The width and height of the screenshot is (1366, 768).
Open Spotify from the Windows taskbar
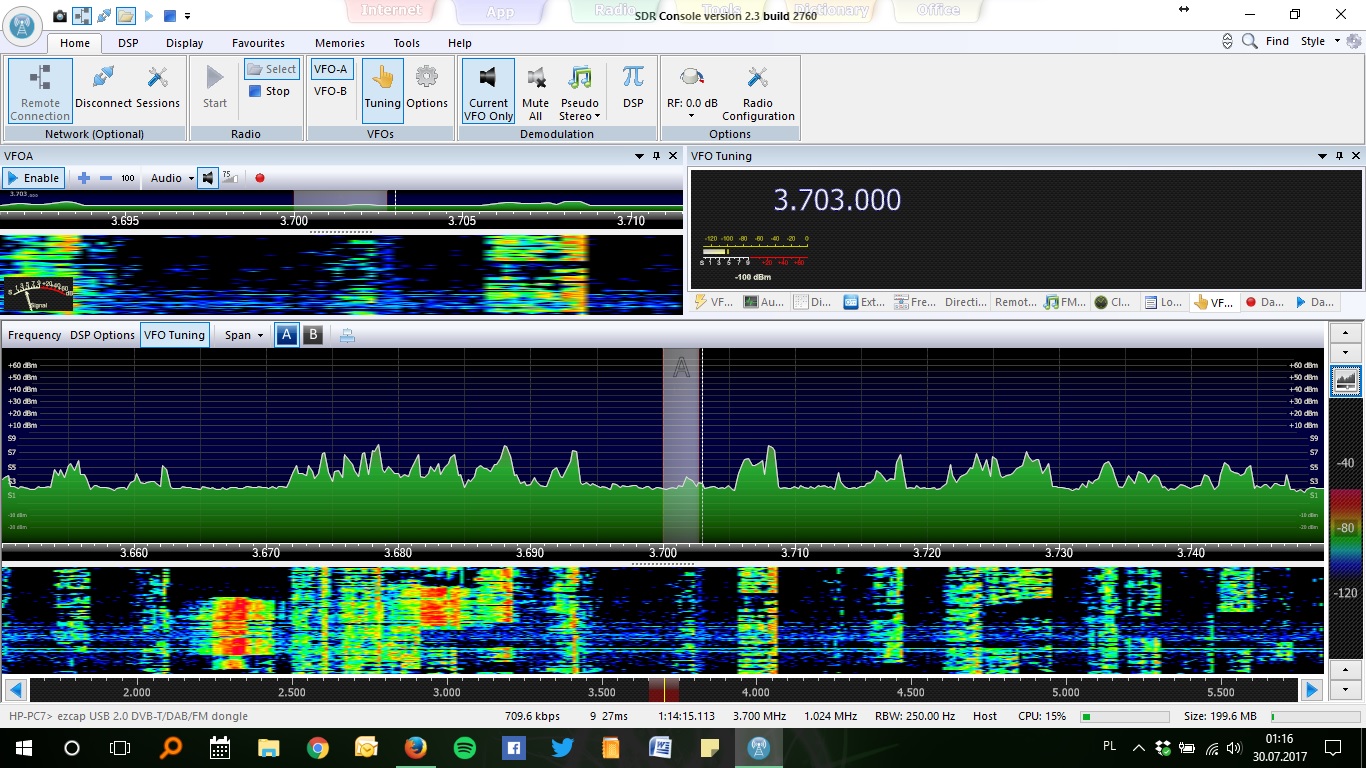464,747
